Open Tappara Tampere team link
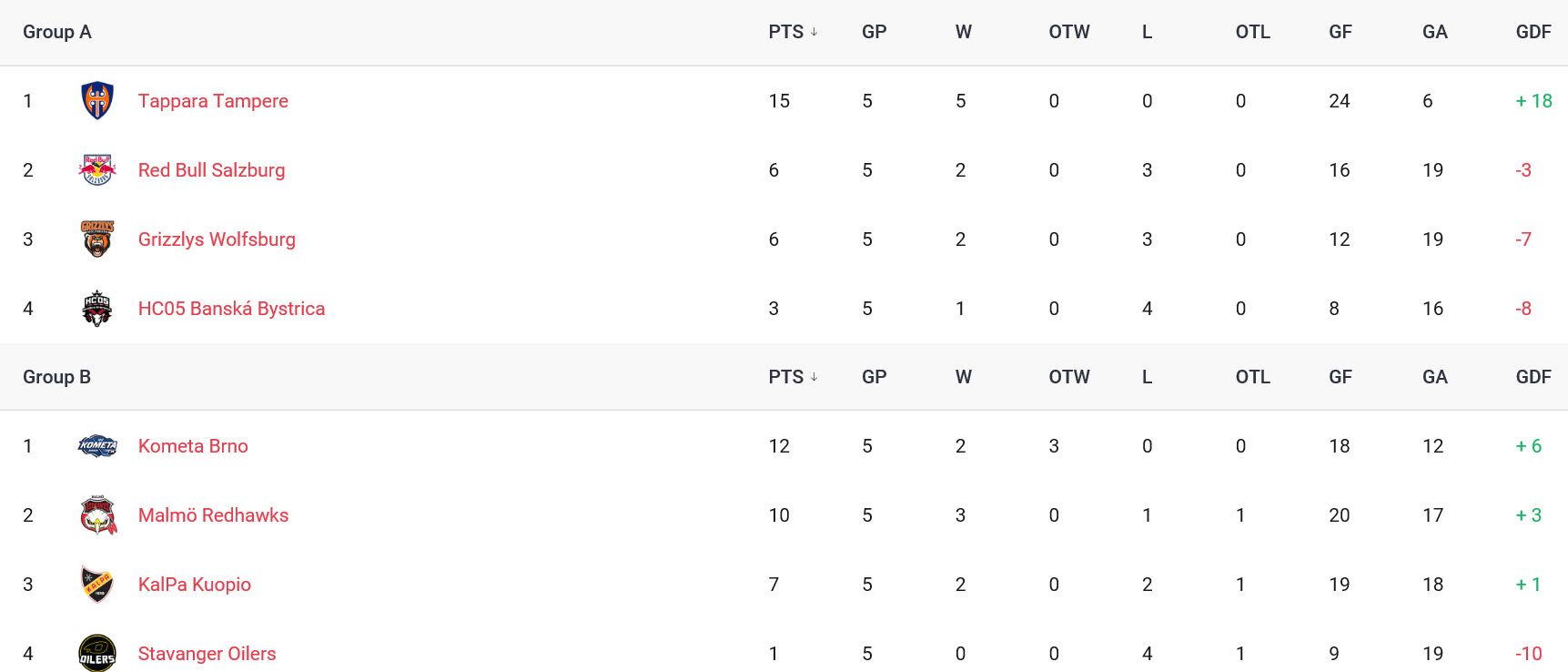Image resolution: width=1568 pixels, height=672 pixels. coord(213,101)
